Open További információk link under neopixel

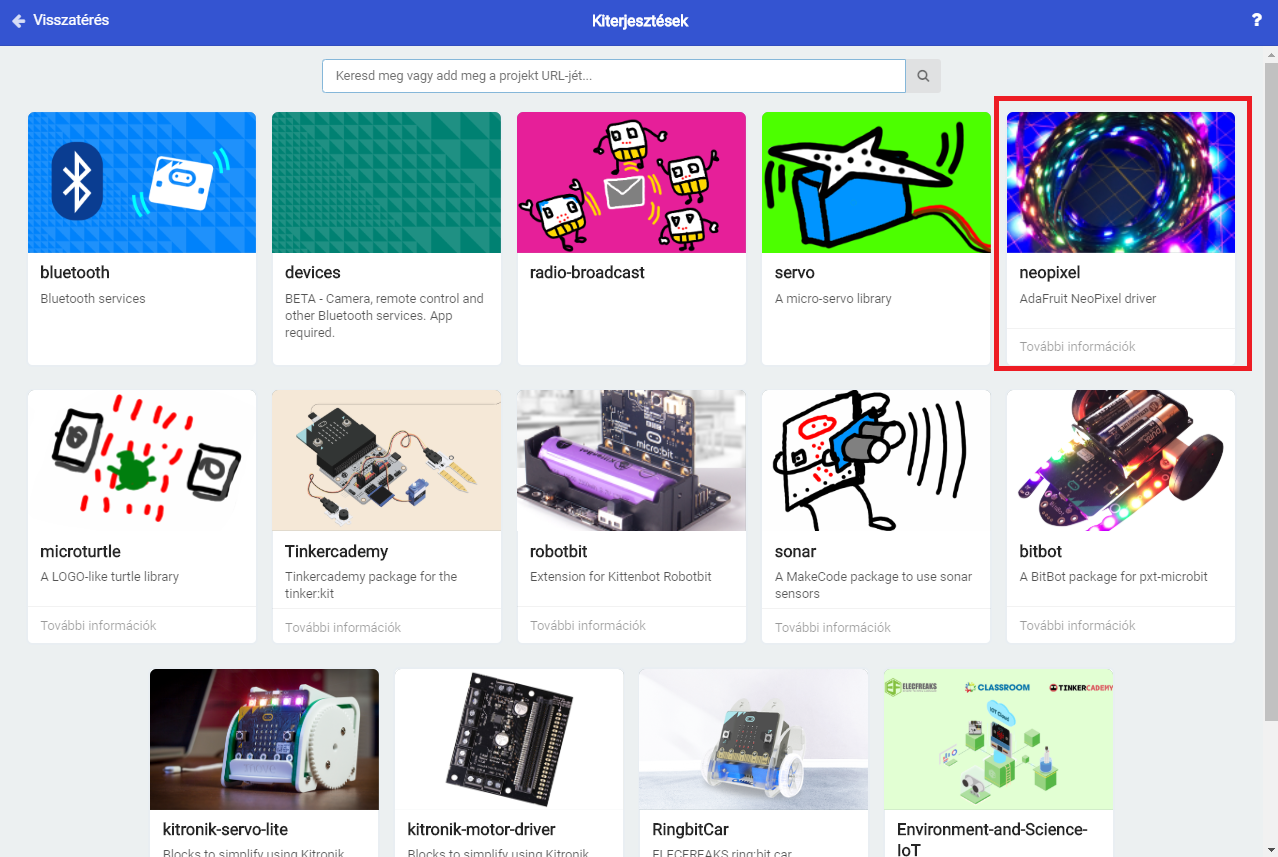1077,347
